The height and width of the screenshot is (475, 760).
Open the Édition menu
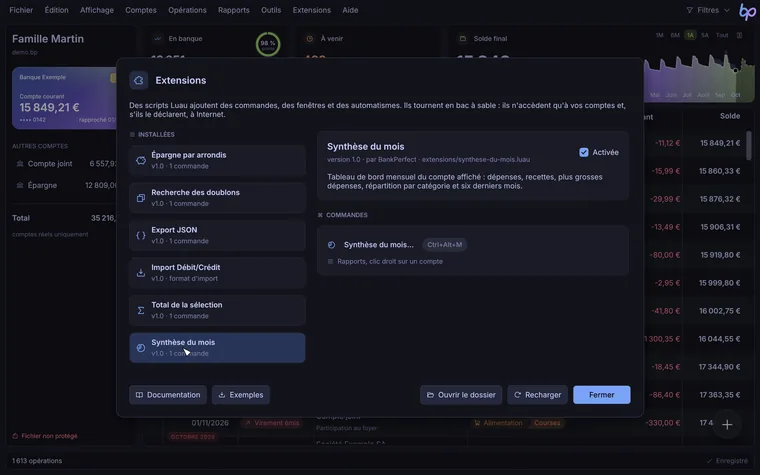pyautogui.click(x=56, y=10)
